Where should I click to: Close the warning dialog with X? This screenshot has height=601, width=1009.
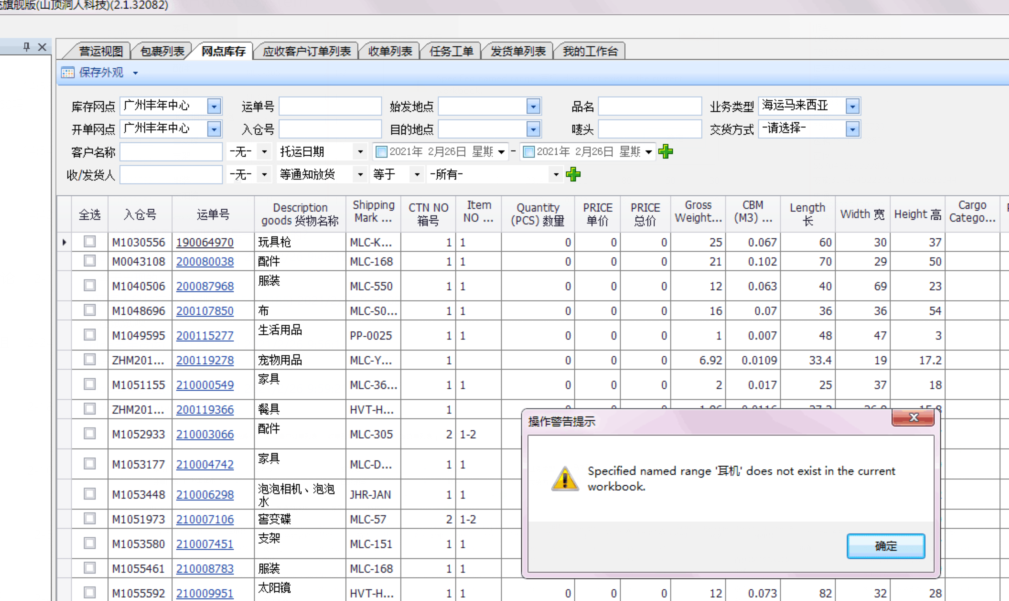913,418
